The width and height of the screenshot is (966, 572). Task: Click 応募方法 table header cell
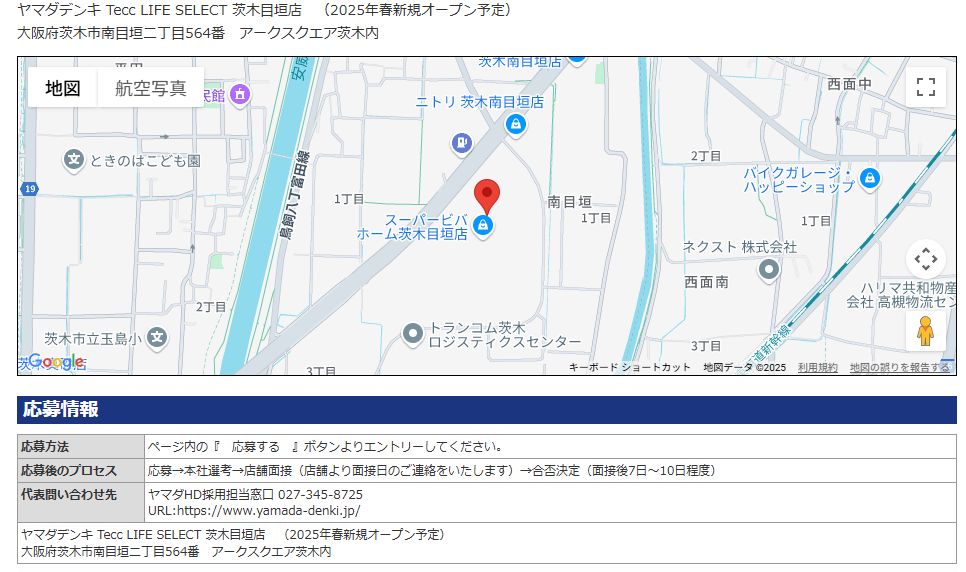81,446
